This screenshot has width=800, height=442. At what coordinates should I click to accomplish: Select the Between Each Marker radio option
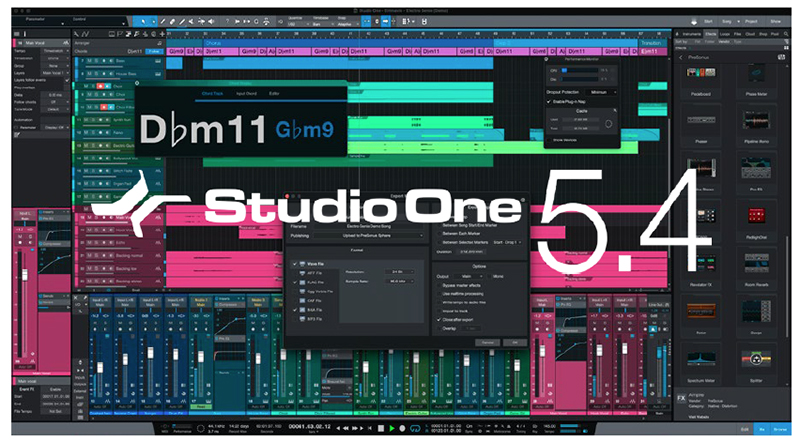click(x=439, y=234)
